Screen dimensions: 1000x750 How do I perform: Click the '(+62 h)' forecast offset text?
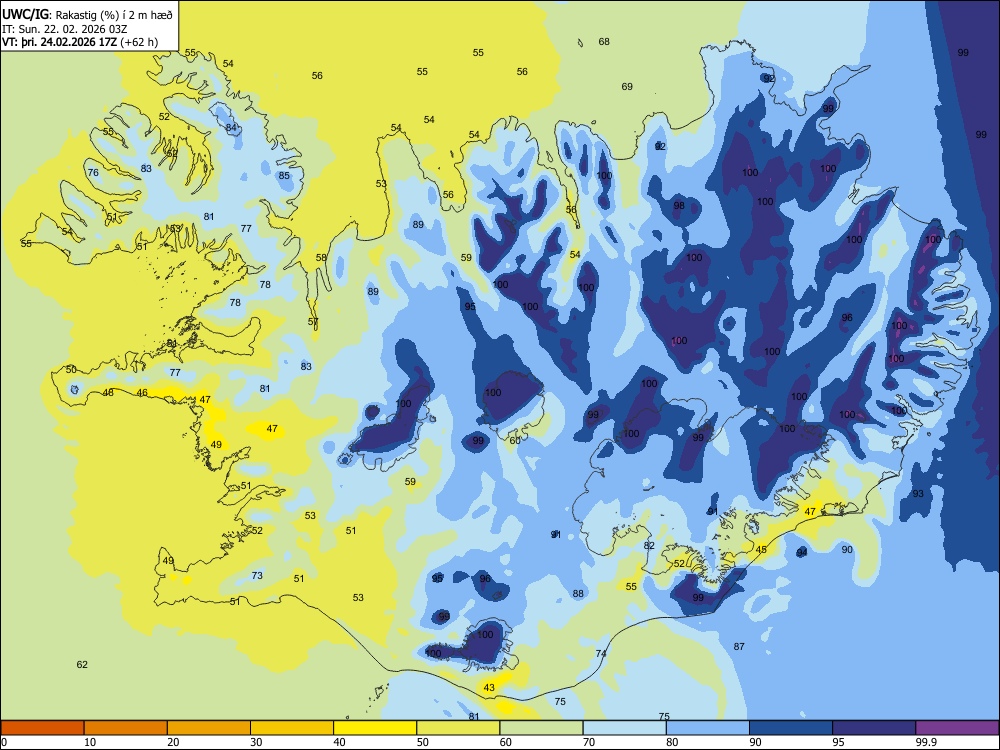[138, 43]
